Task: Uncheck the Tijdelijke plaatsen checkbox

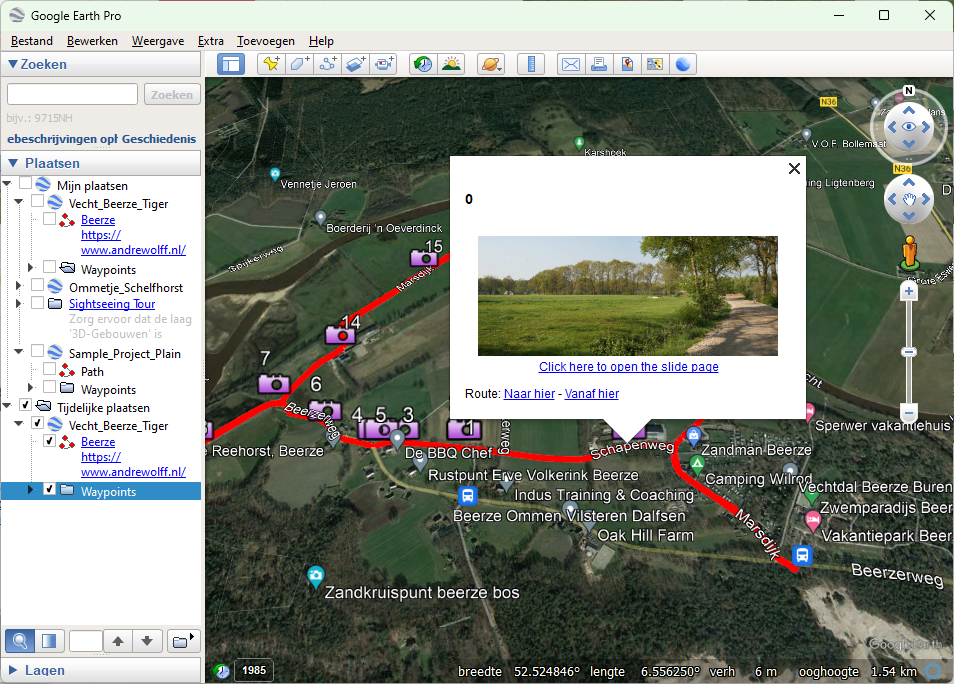Action: 26,406
